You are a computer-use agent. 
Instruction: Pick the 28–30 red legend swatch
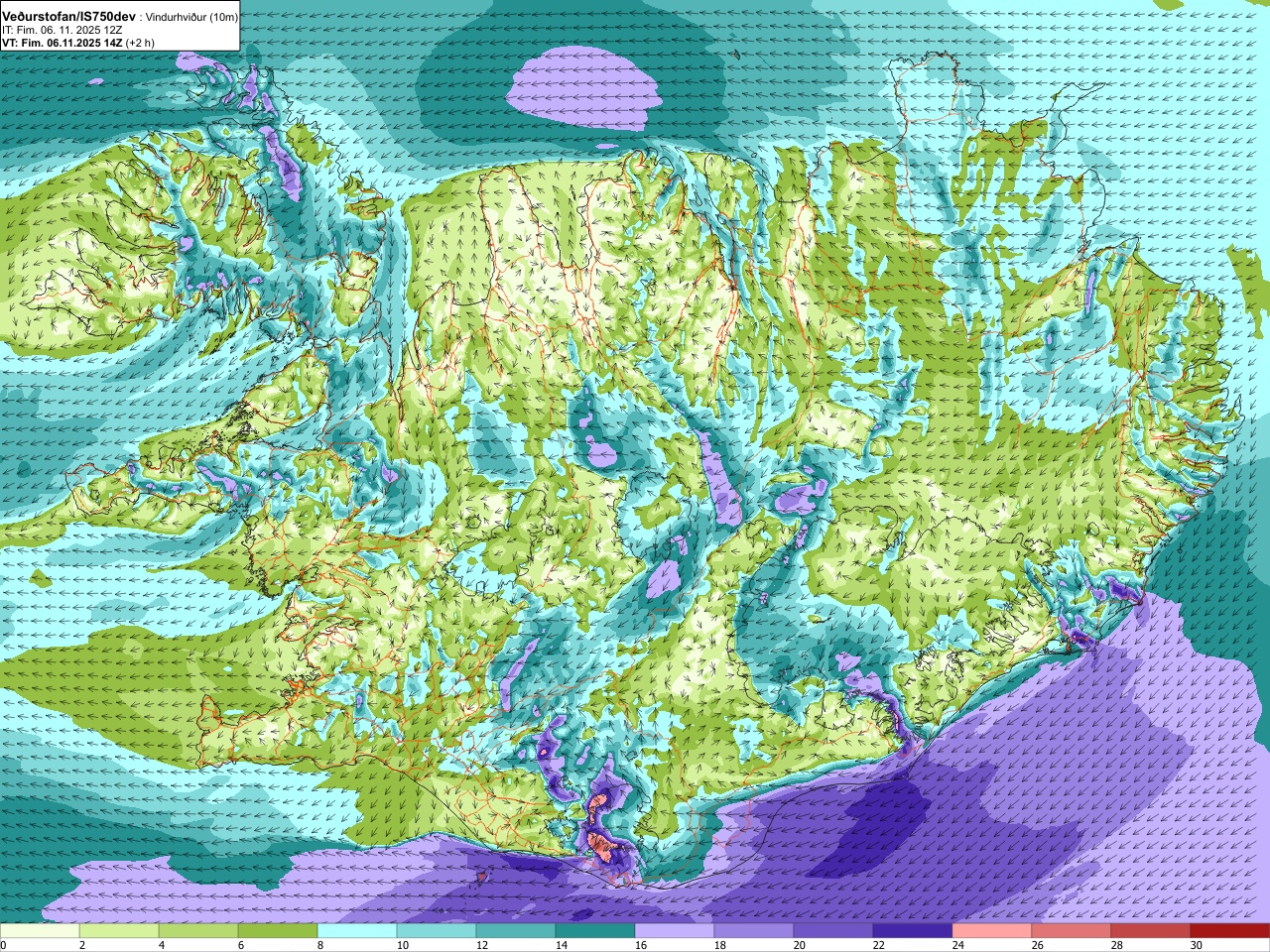pyautogui.click(x=1151, y=931)
